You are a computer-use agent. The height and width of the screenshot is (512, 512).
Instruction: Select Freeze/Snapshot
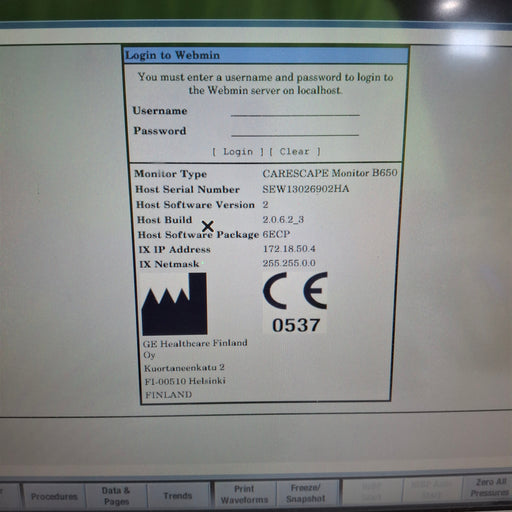[x=306, y=493]
